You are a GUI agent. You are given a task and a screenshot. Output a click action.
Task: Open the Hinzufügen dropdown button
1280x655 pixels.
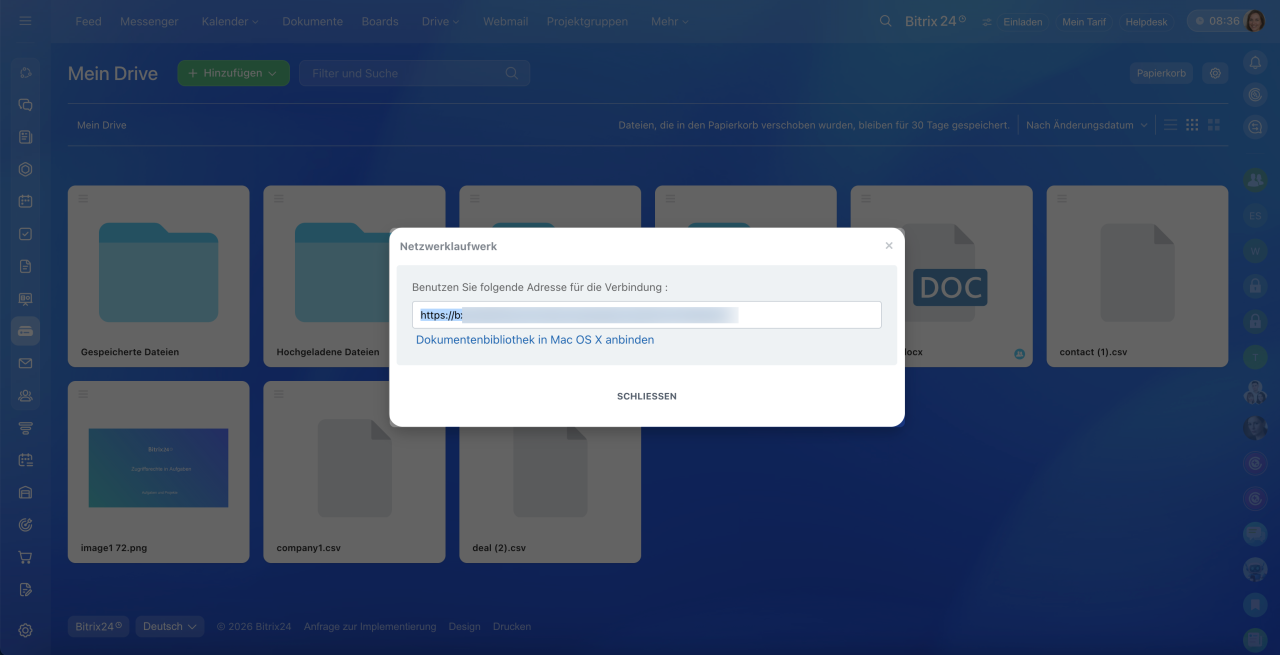click(x=234, y=73)
